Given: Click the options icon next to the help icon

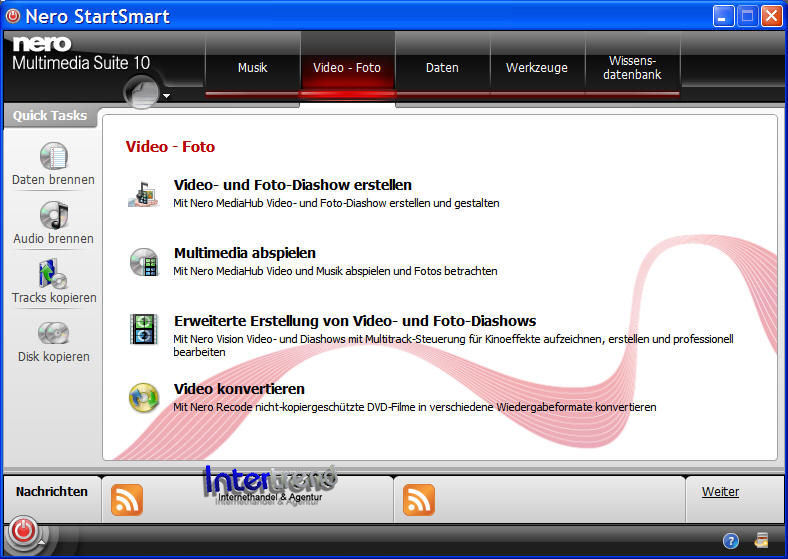Looking at the screenshot, I should 761,540.
